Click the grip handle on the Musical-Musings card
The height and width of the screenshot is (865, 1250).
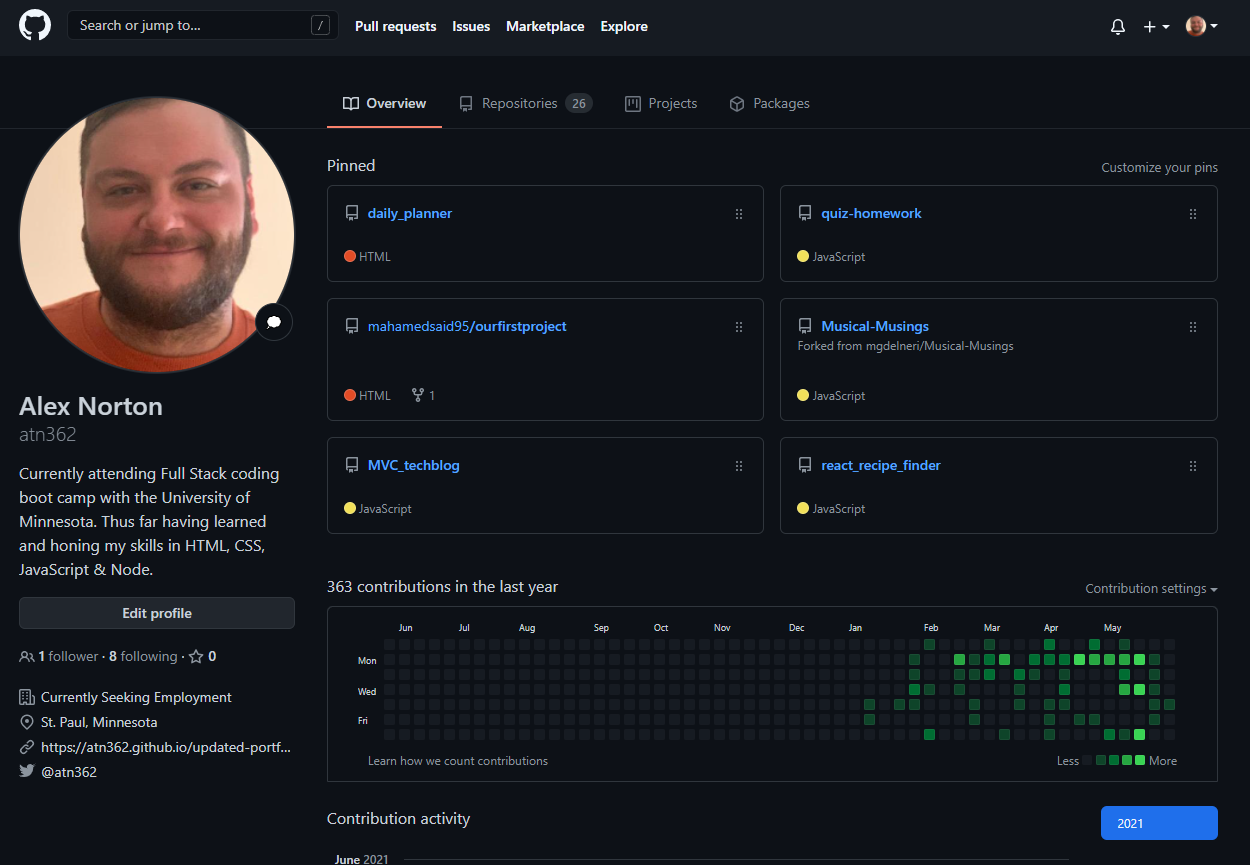tap(1193, 327)
